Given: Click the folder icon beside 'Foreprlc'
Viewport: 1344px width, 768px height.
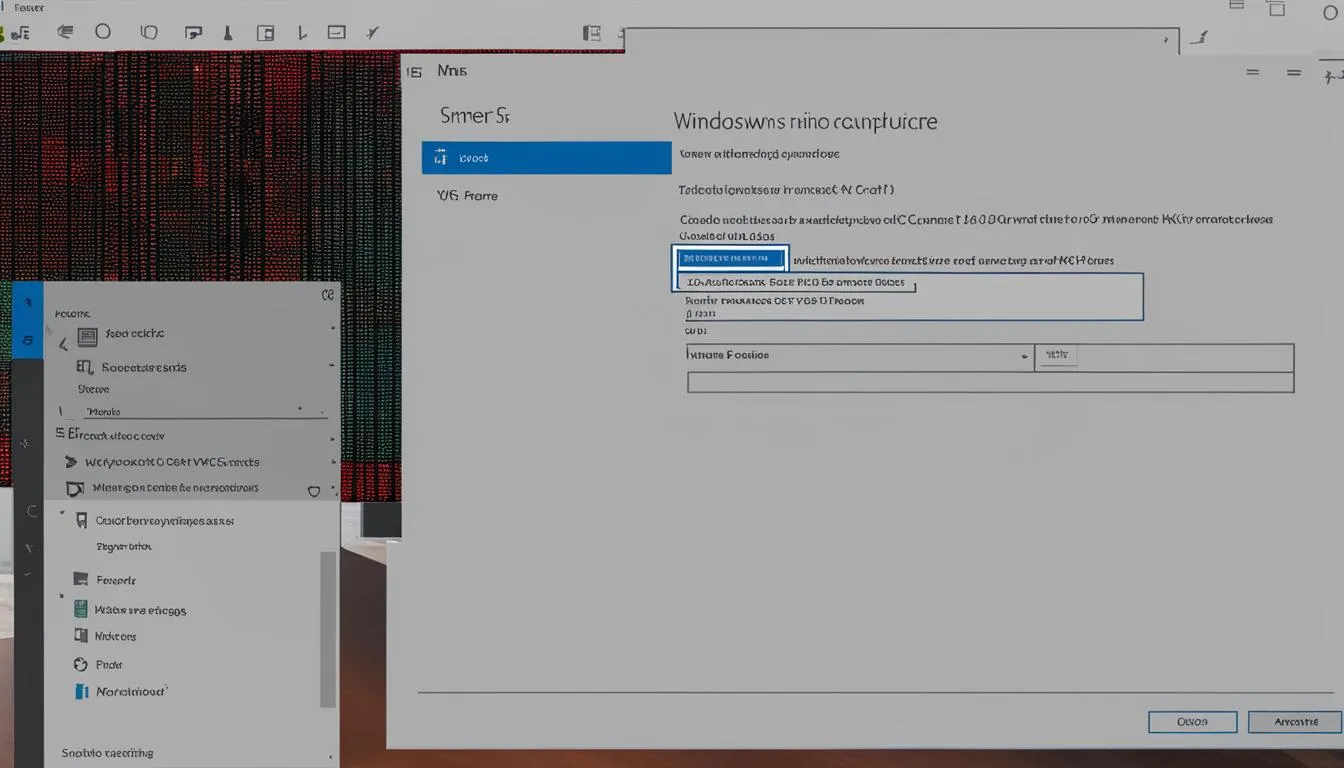Looking at the screenshot, I should point(81,579).
